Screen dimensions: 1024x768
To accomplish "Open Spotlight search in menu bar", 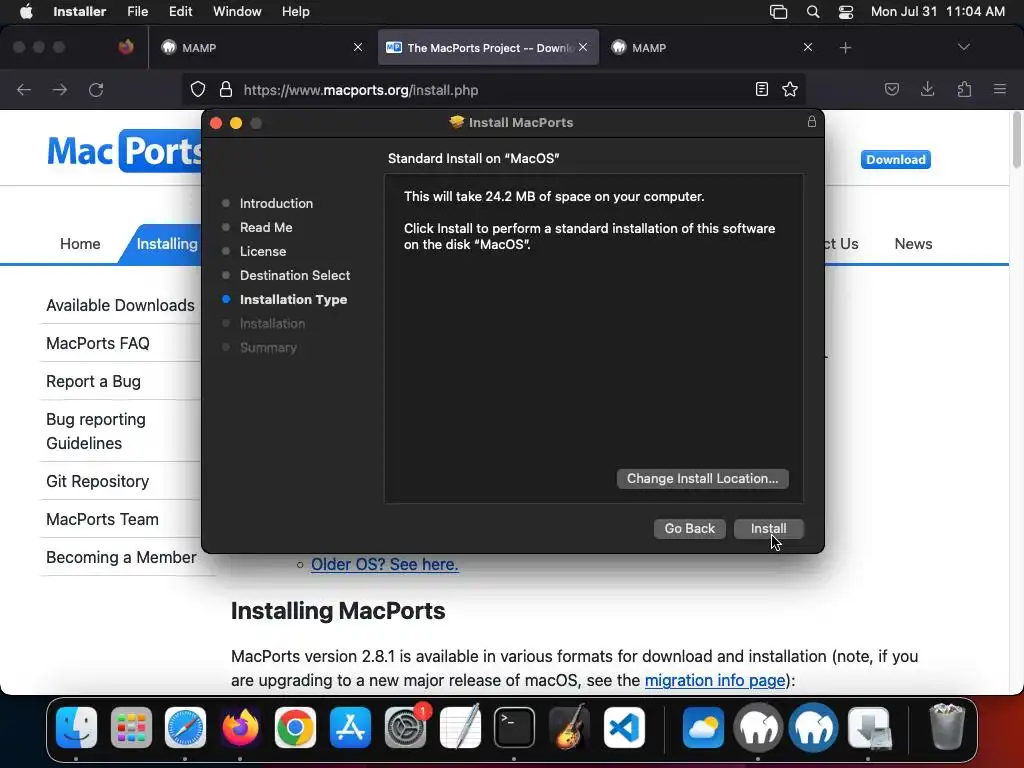I will [x=812, y=12].
